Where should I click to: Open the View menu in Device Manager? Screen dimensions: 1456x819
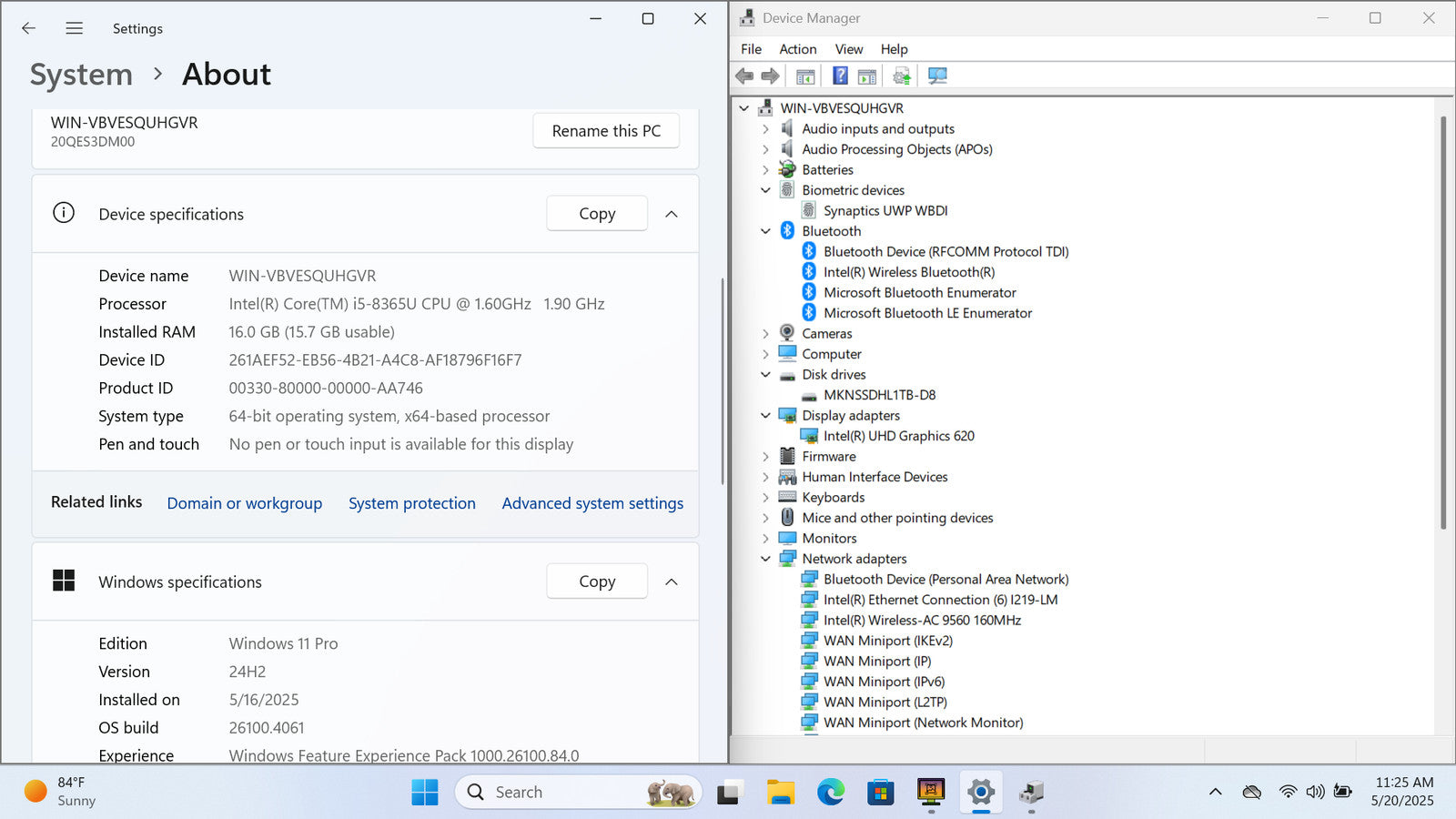848,49
